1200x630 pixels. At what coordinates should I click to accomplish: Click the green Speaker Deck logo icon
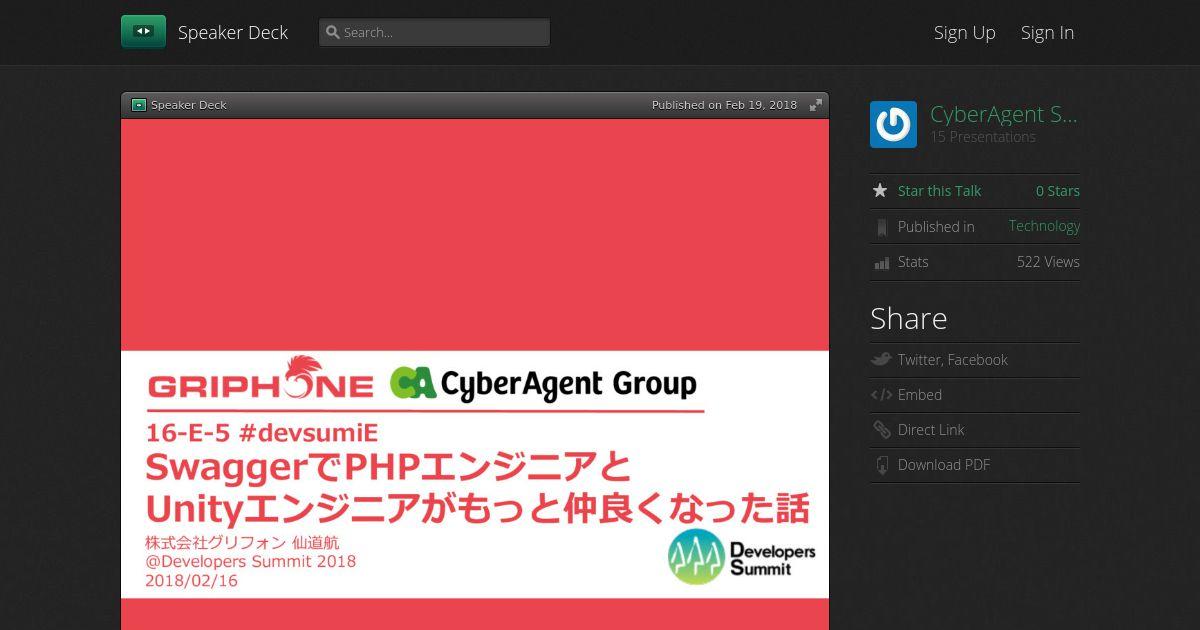143,32
